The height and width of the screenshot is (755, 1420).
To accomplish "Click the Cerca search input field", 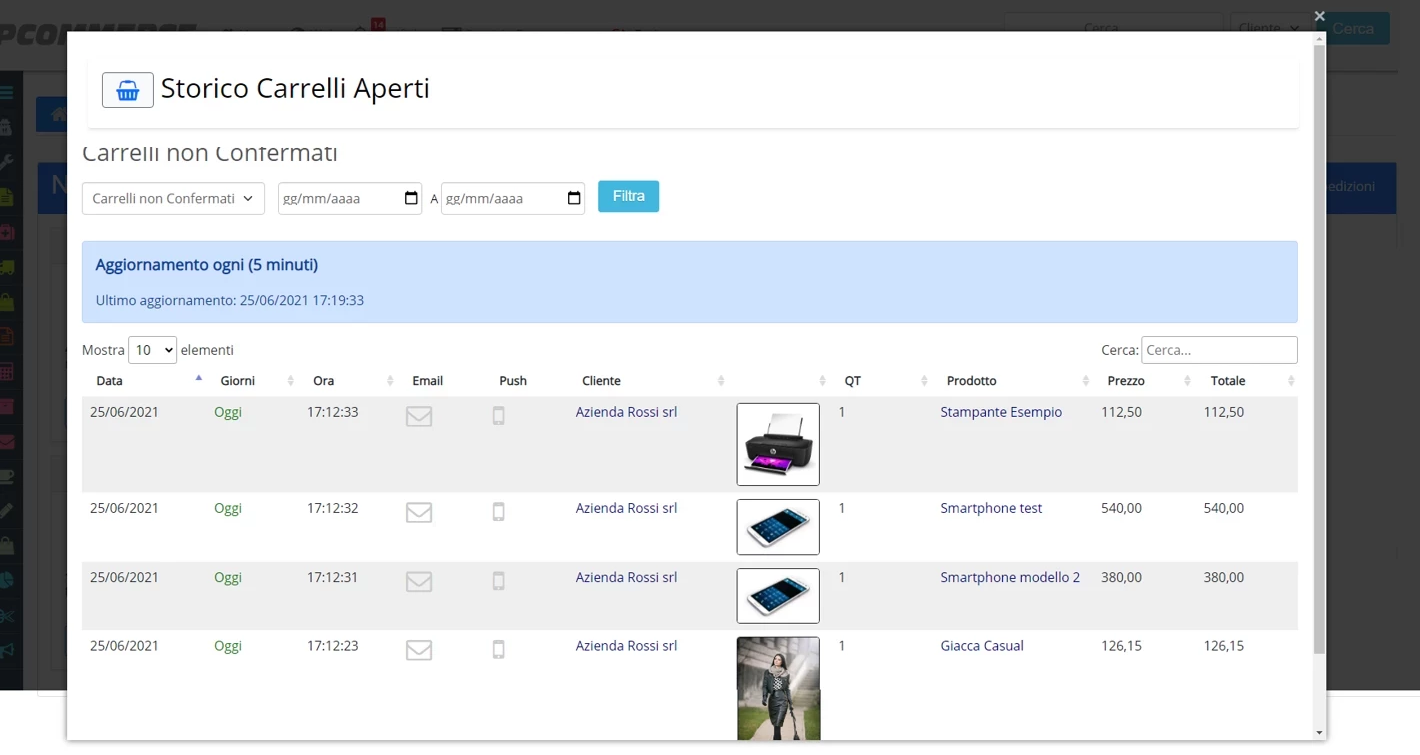I will pos(1219,350).
